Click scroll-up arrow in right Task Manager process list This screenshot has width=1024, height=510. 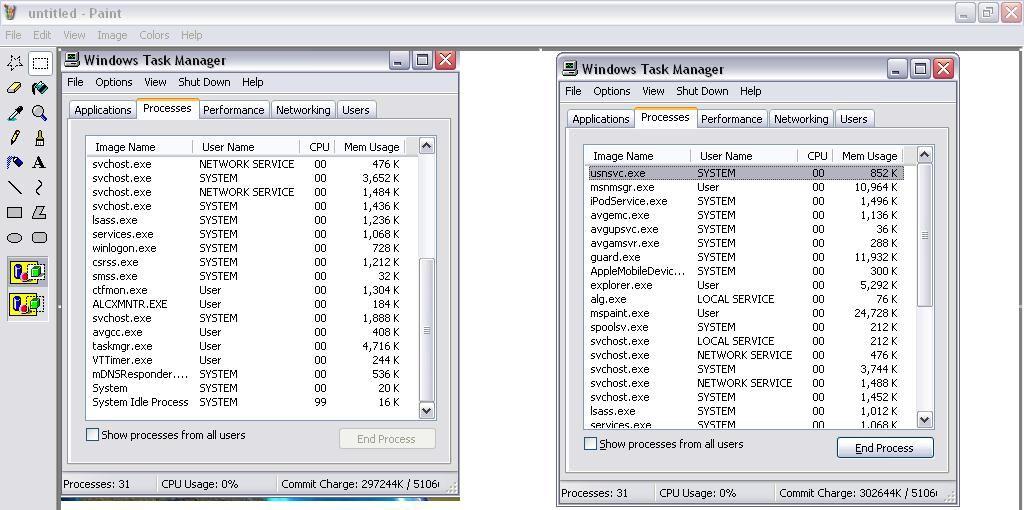(x=925, y=155)
